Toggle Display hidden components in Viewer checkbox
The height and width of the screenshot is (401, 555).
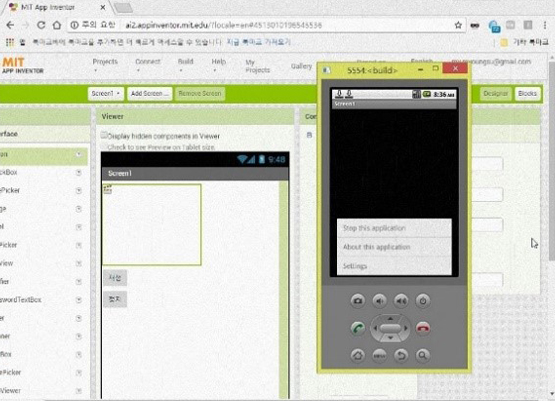coord(104,135)
